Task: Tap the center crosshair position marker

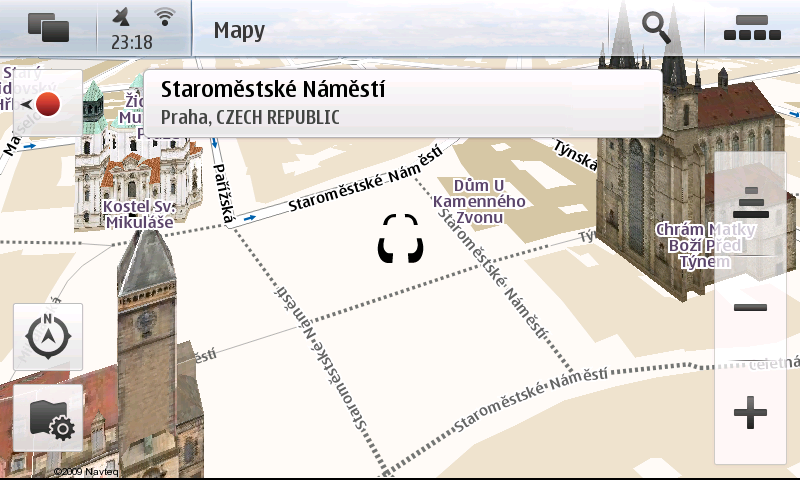Action: [401, 239]
